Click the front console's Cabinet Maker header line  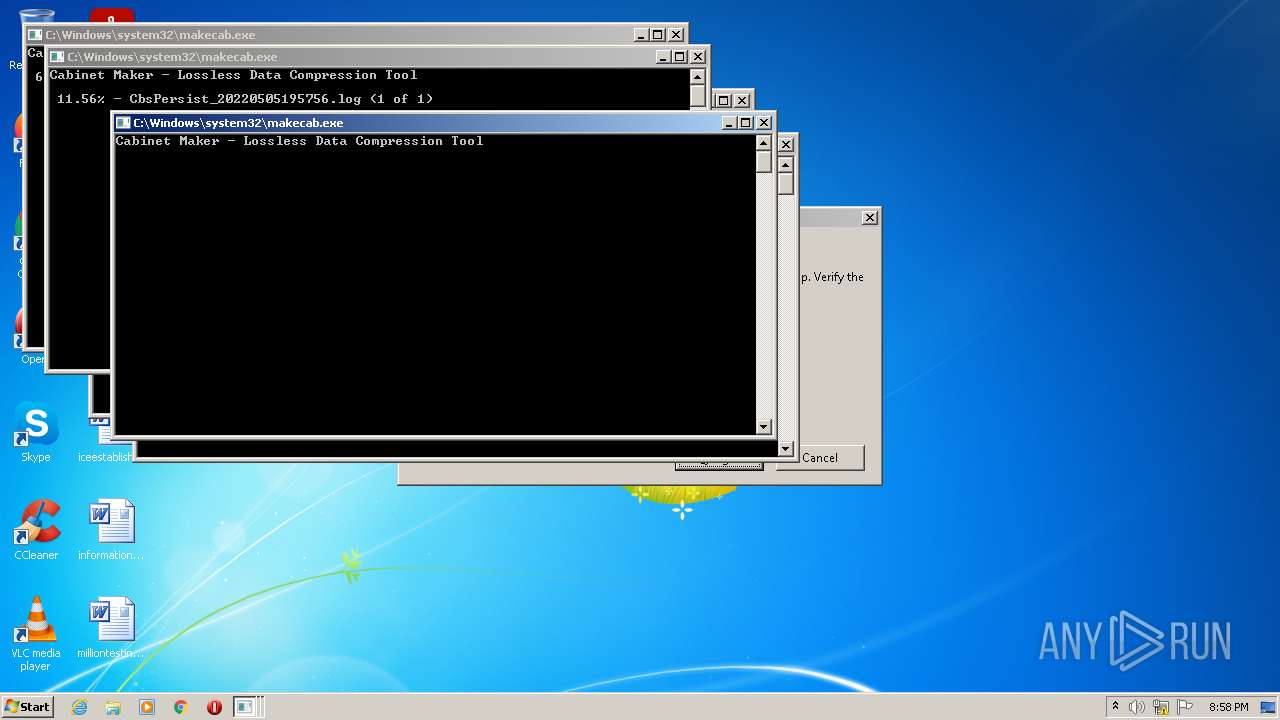click(299, 141)
